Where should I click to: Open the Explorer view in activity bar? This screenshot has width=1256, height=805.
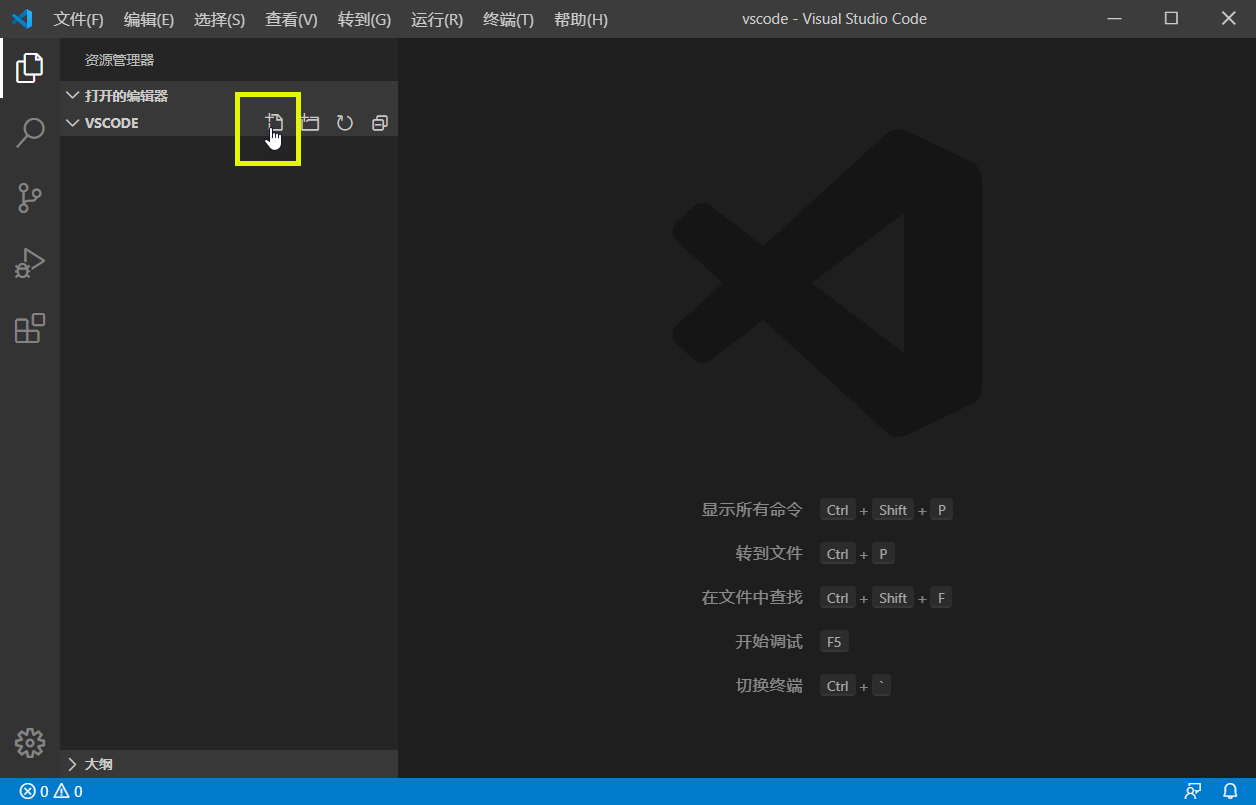pyautogui.click(x=30, y=68)
